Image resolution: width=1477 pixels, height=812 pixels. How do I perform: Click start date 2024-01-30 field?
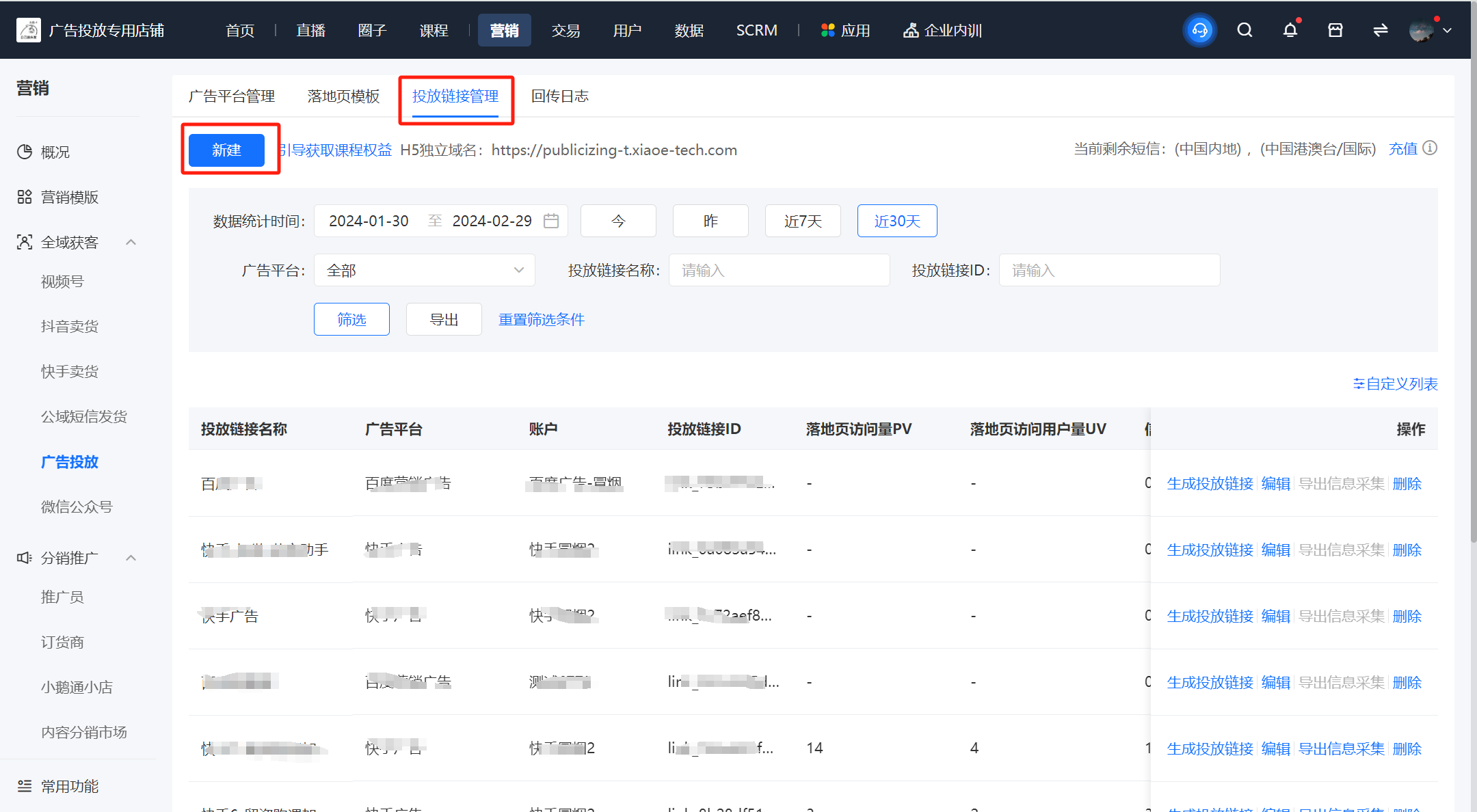369,221
